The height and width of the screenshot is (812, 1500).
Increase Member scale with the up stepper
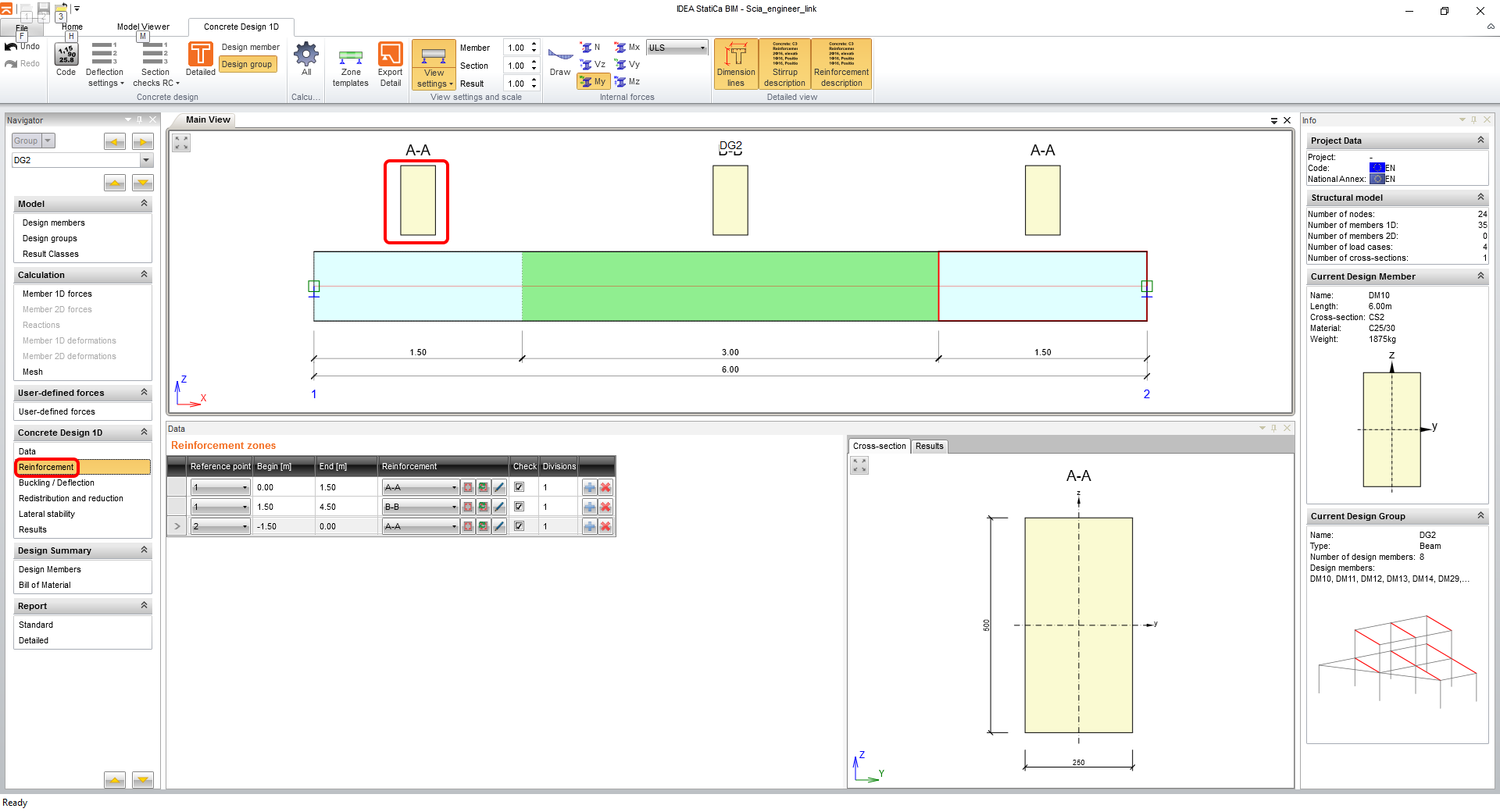(533, 44)
